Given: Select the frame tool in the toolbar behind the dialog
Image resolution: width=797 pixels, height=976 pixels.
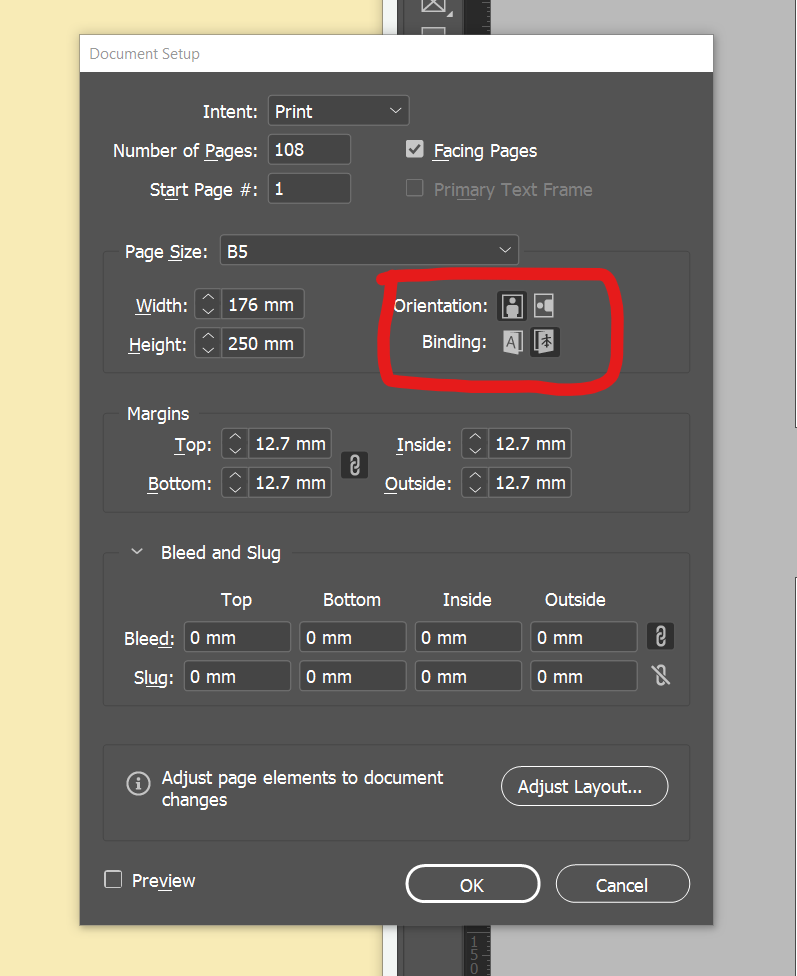Looking at the screenshot, I should [x=434, y=6].
